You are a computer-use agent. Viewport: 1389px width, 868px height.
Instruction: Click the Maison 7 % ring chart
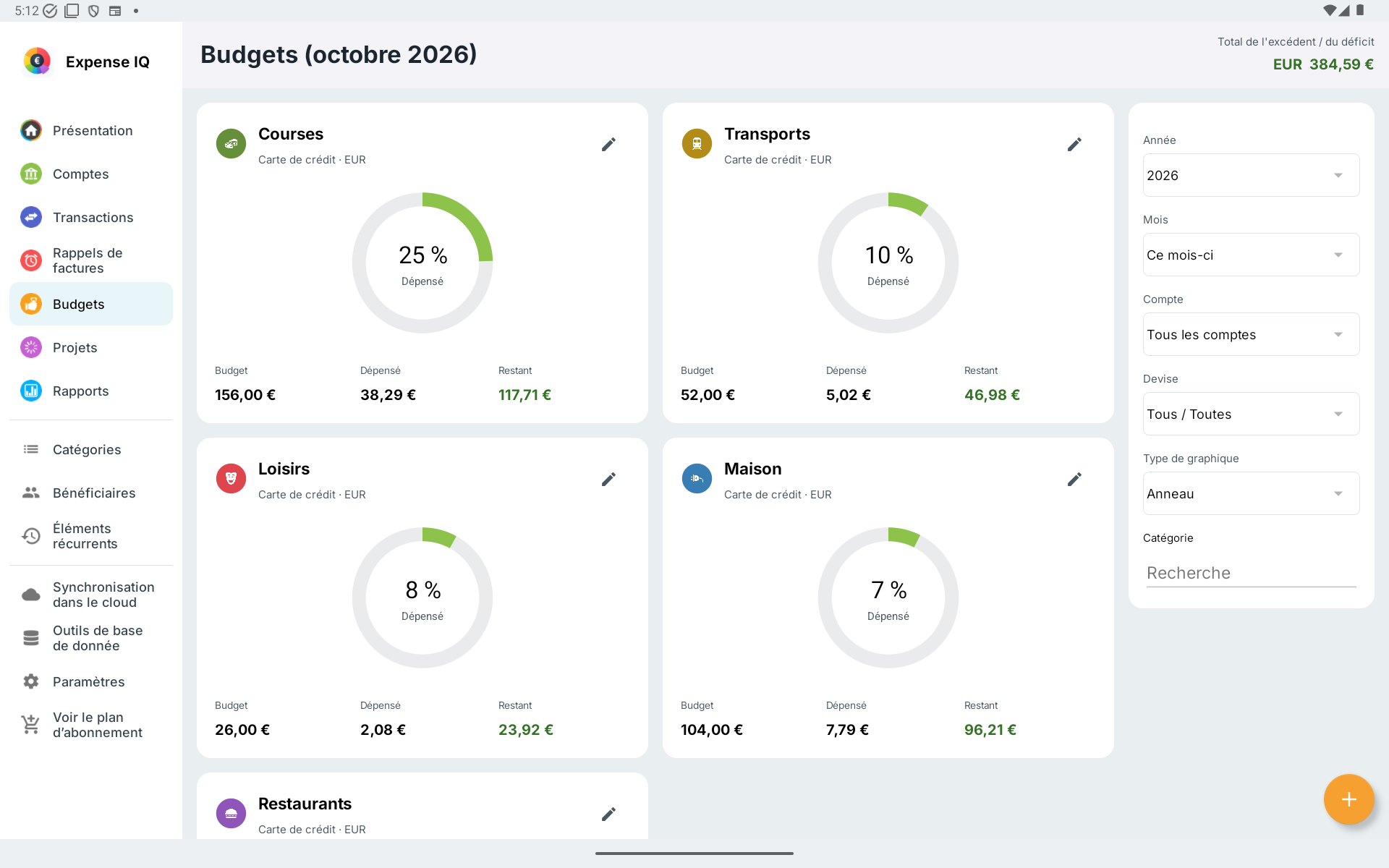point(888,597)
